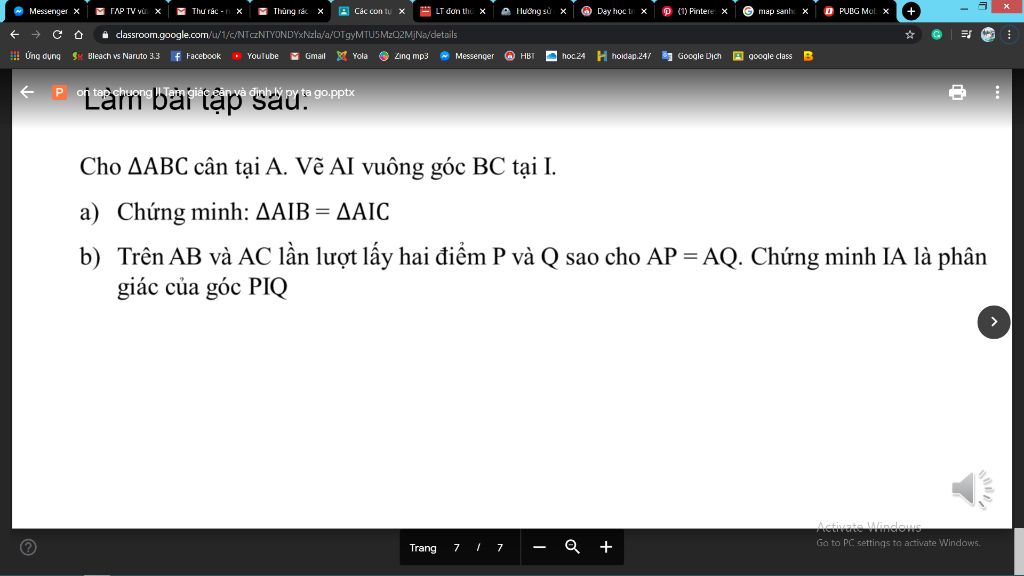The height and width of the screenshot is (576, 1024).
Task: Minimize the Chrome window
Action: [964, 8]
